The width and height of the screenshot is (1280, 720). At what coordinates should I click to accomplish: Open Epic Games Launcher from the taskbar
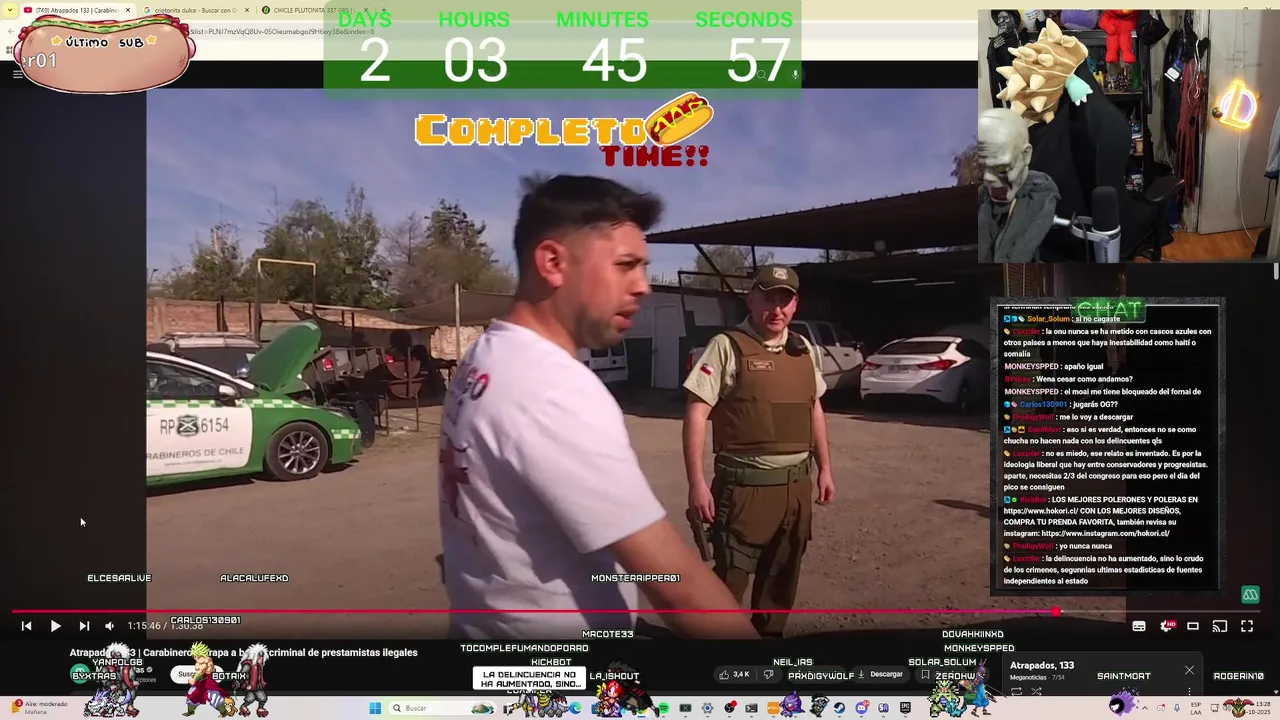click(904, 708)
